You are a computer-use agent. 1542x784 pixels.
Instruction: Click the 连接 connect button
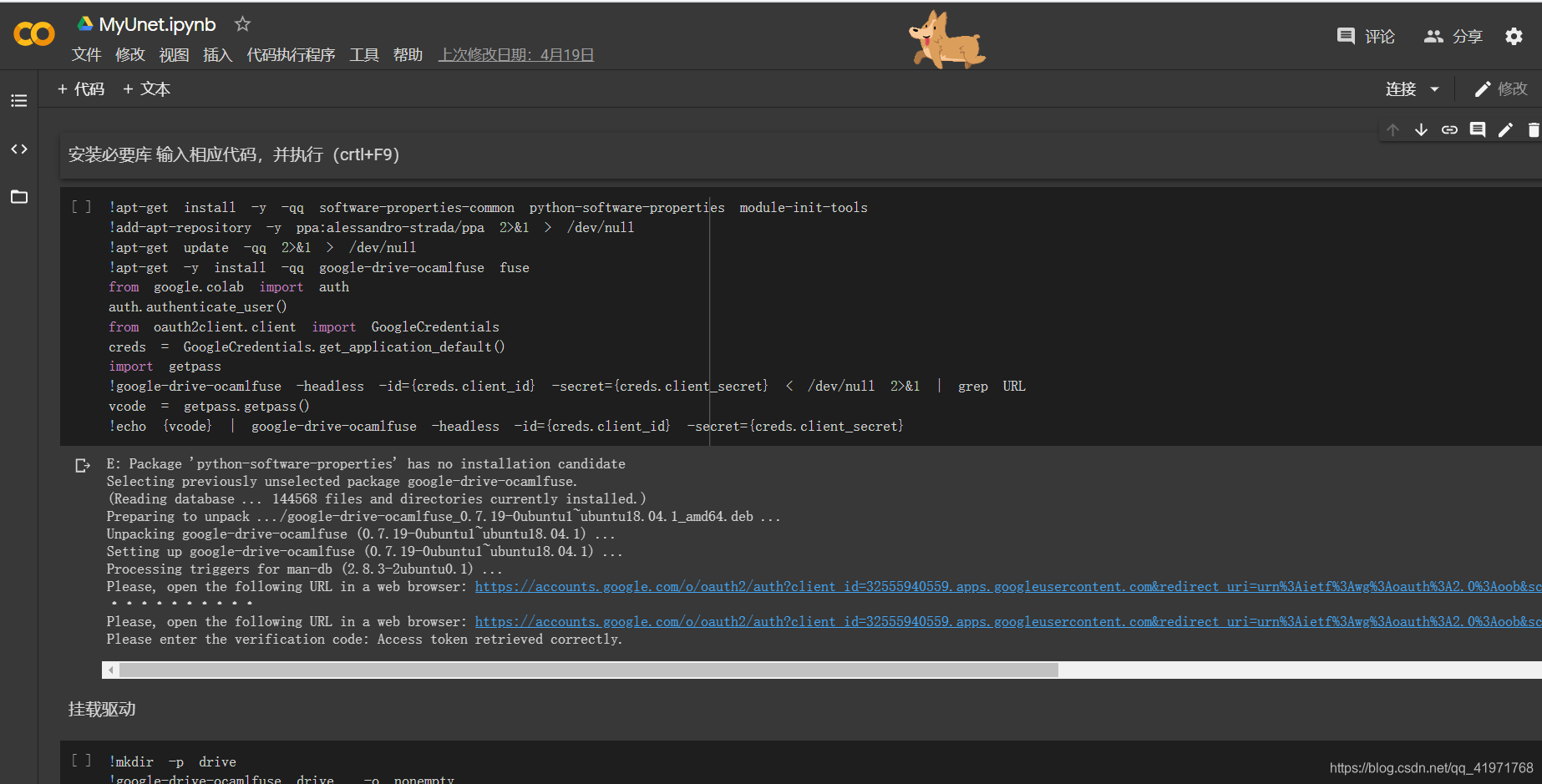point(1401,89)
